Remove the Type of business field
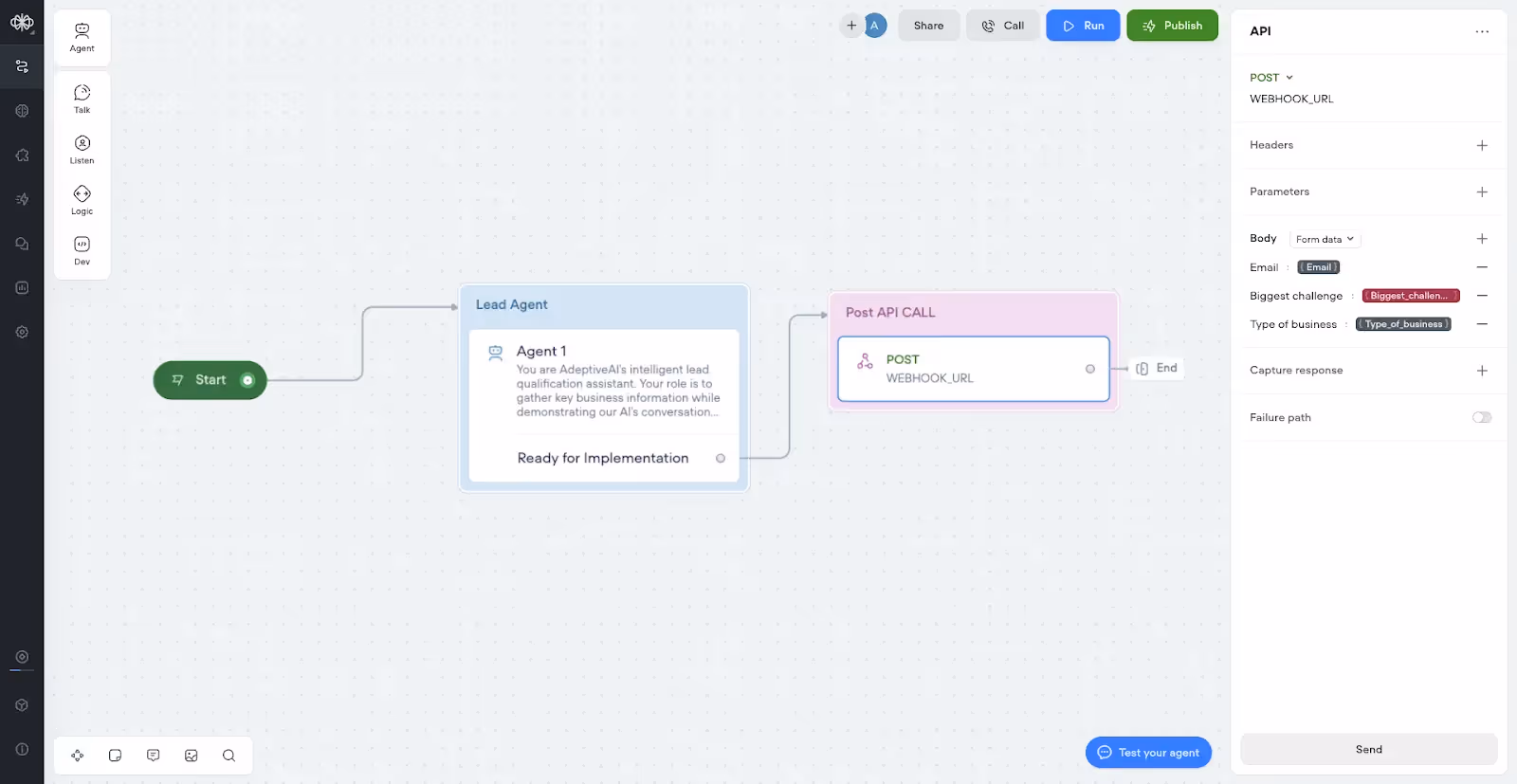Image resolution: width=1517 pixels, height=784 pixels. pos(1482,324)
